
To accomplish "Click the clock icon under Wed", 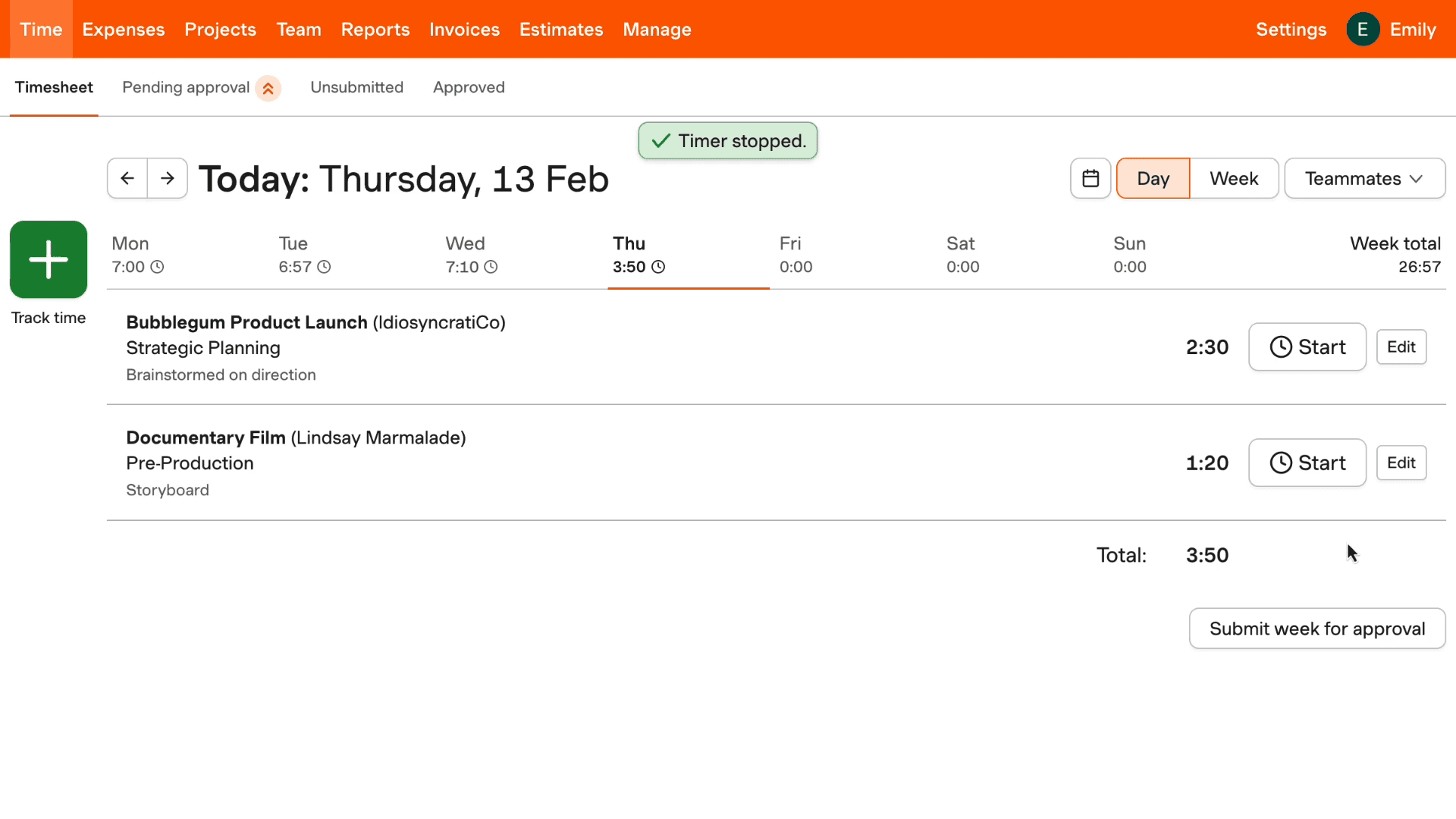I will pos(491,267).
